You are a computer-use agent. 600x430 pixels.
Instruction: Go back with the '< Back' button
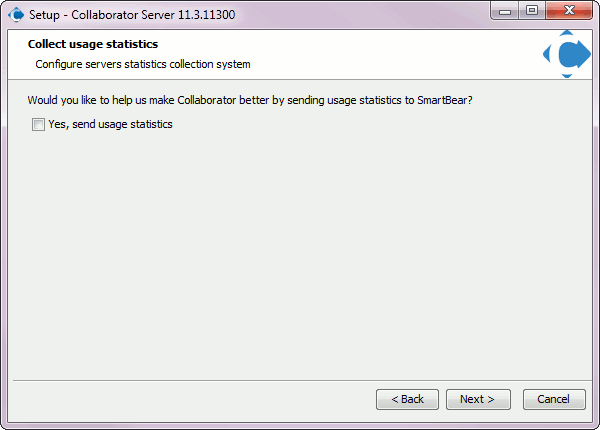(x=407, y=399)
